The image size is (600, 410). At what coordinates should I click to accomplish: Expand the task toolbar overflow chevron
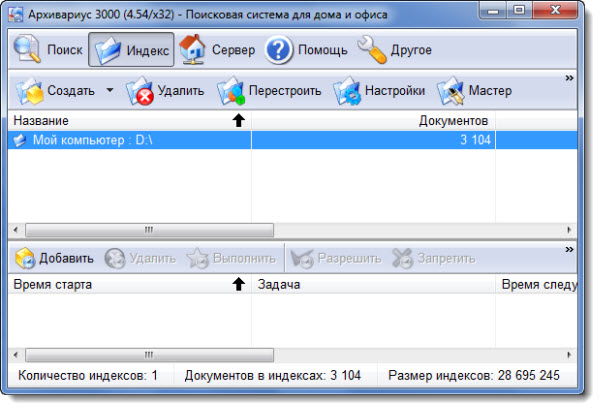point(570,246)
